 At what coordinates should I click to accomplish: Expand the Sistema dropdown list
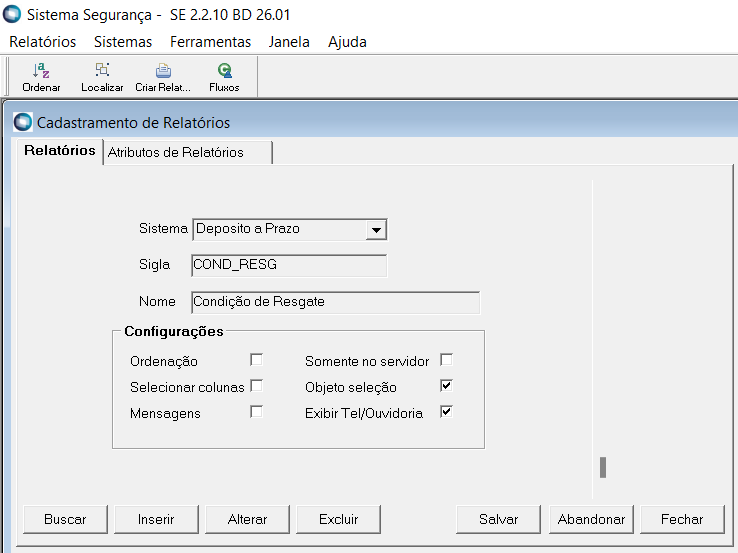(376, 230)
